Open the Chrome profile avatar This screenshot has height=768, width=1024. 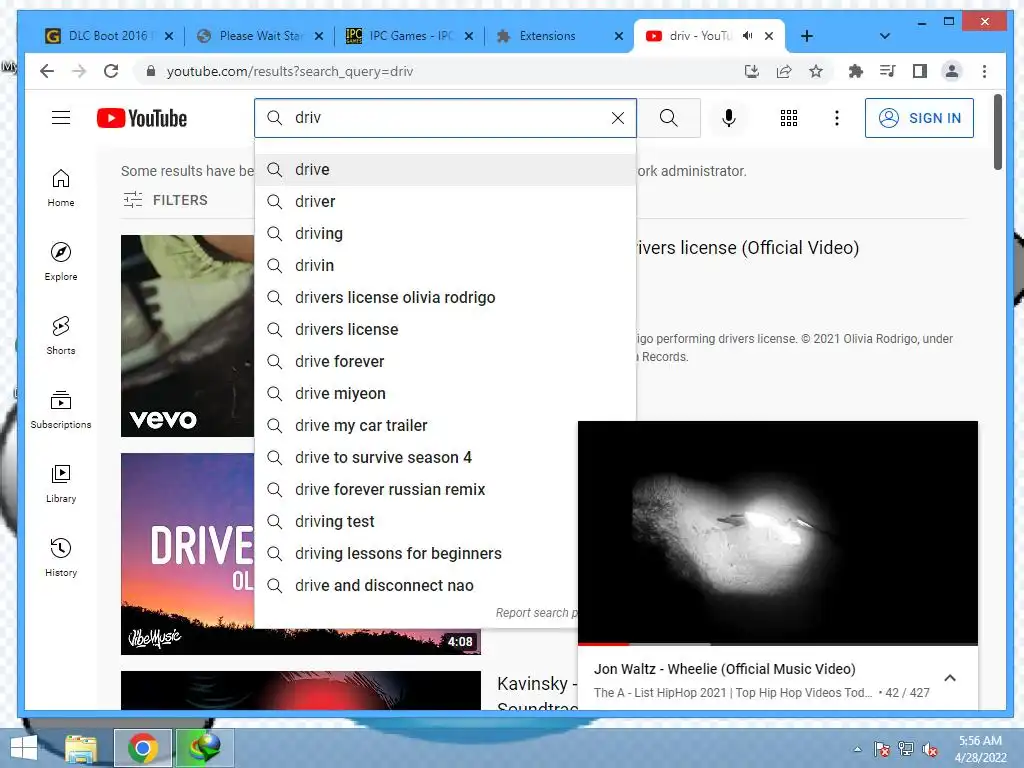[x=952, y=71]
